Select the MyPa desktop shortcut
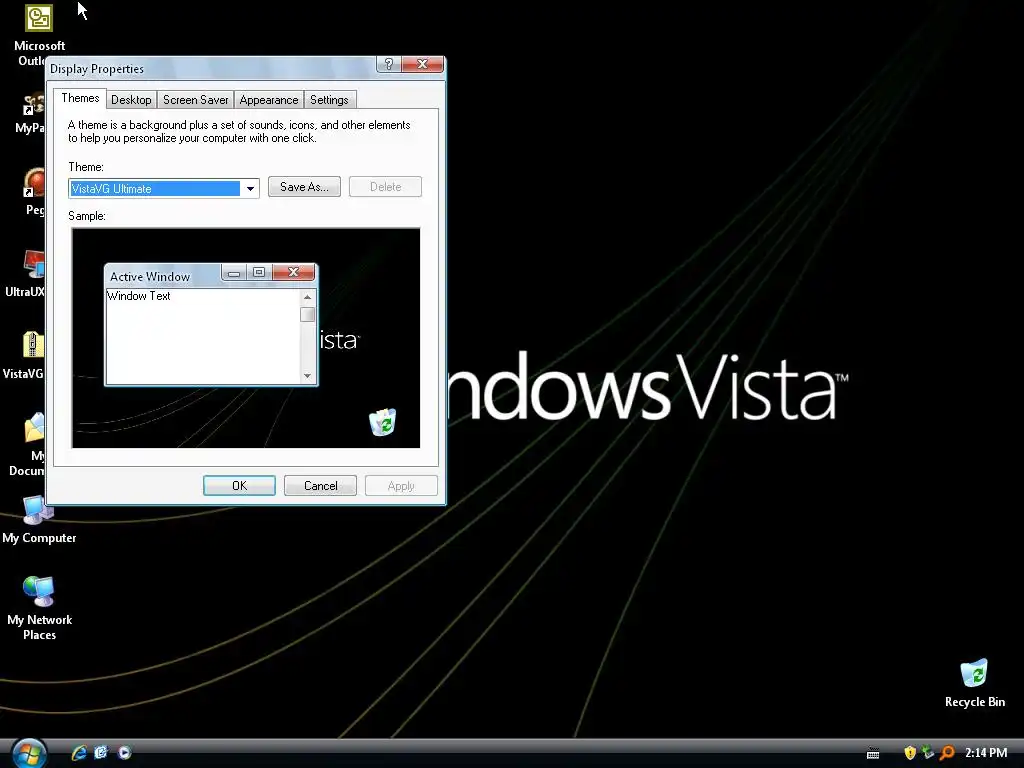The width and height of the screenshot is (1024, 768). pyautogui.click(x=31, y=112)
